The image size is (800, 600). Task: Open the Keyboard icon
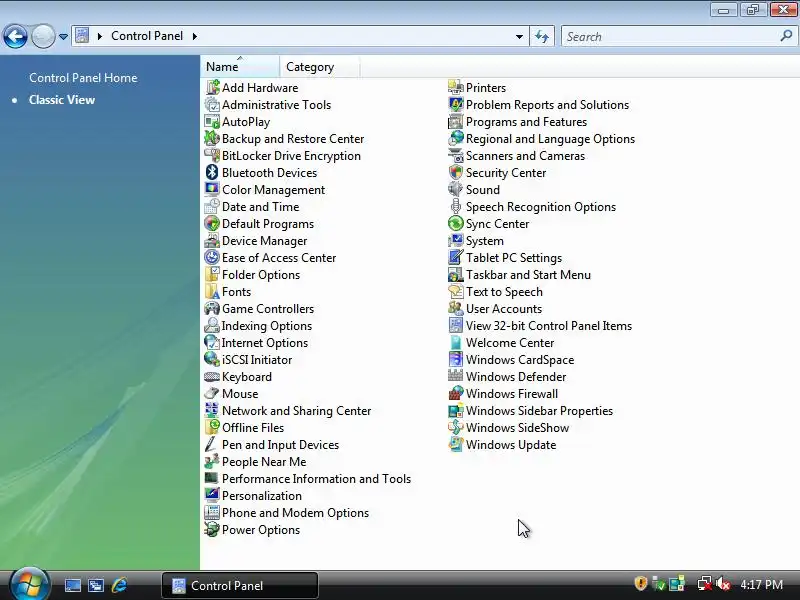pos(212,377)
